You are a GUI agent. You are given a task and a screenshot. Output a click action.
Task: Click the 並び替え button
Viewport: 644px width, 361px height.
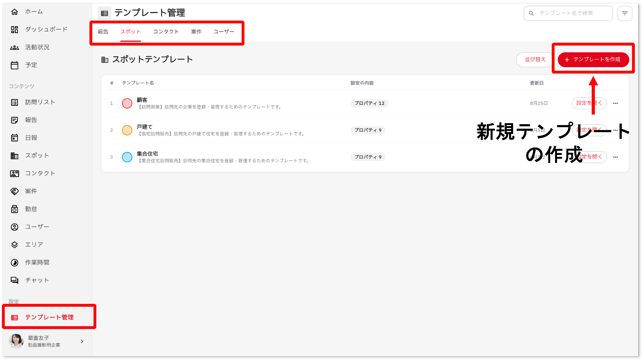click(535, 60)
